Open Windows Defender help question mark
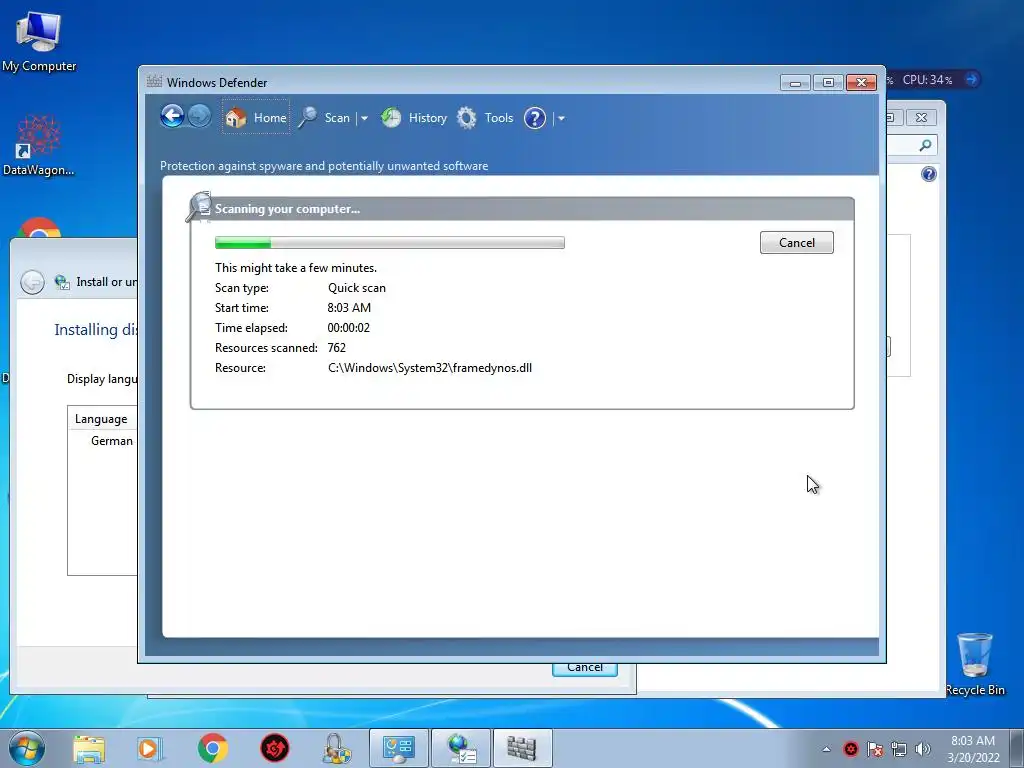 pyautogui.click(x=535, y=118)
